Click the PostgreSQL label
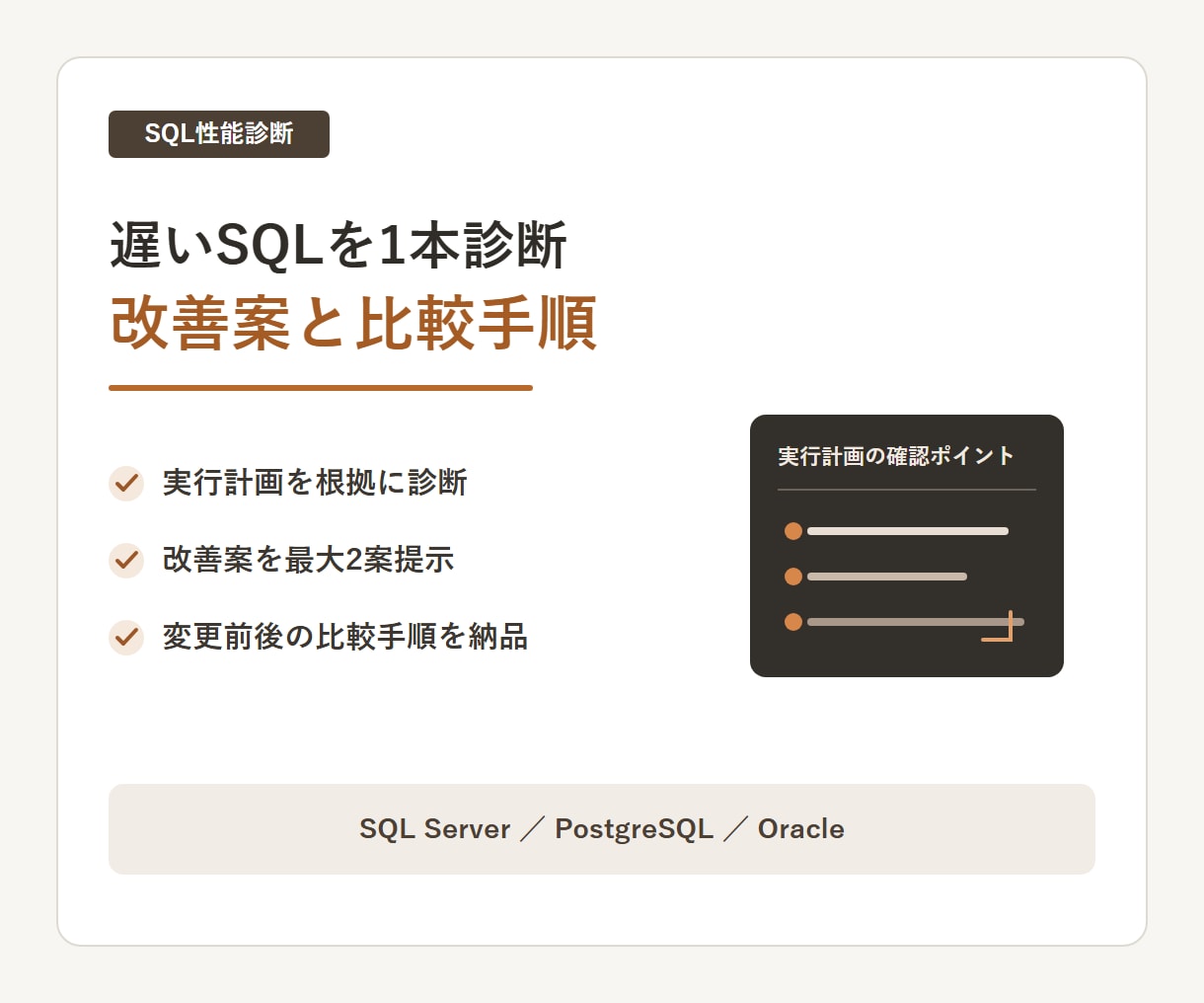1204x1003 pixels. tap(635, 829)
